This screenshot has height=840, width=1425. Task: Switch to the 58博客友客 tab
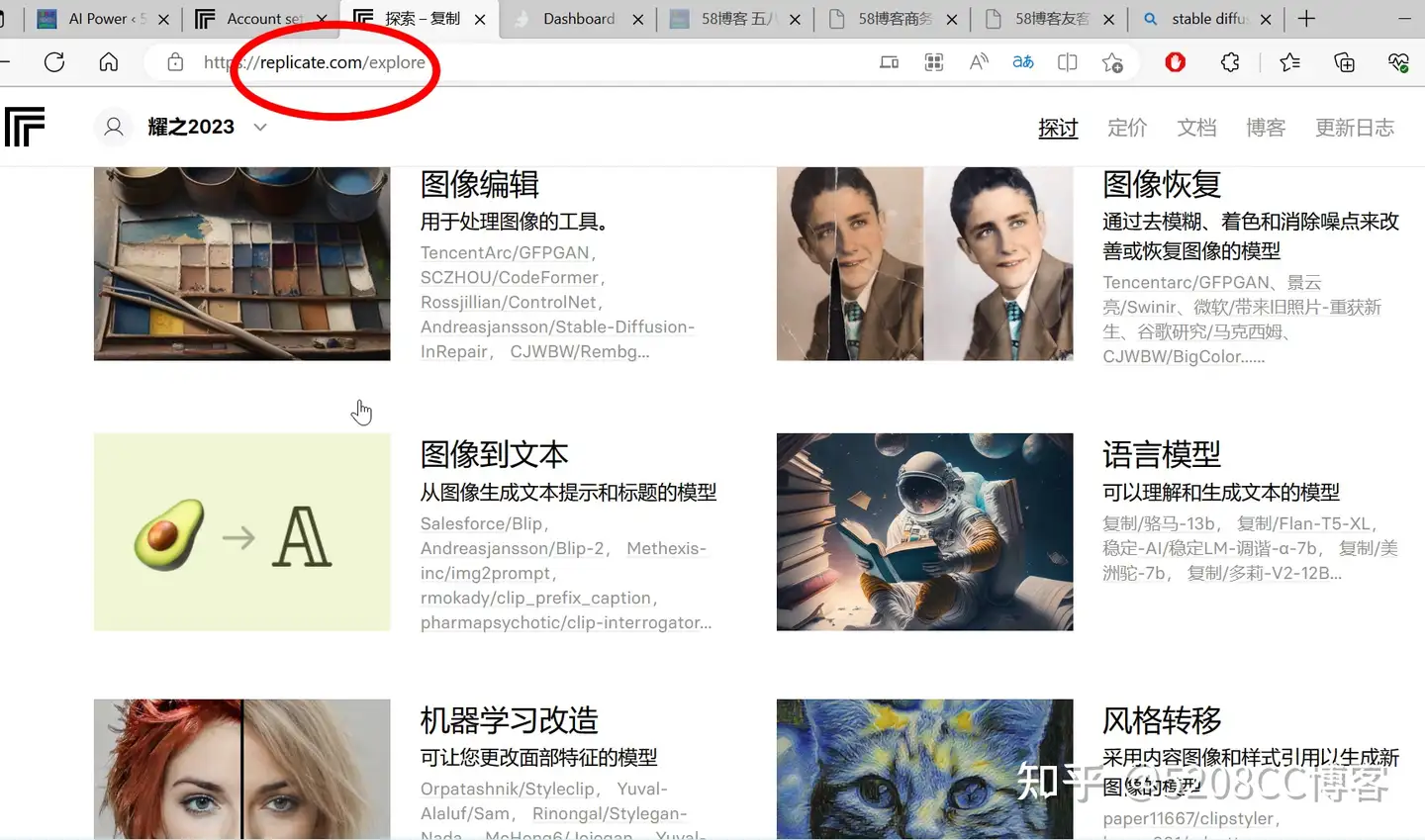(x=1049, y=19)
